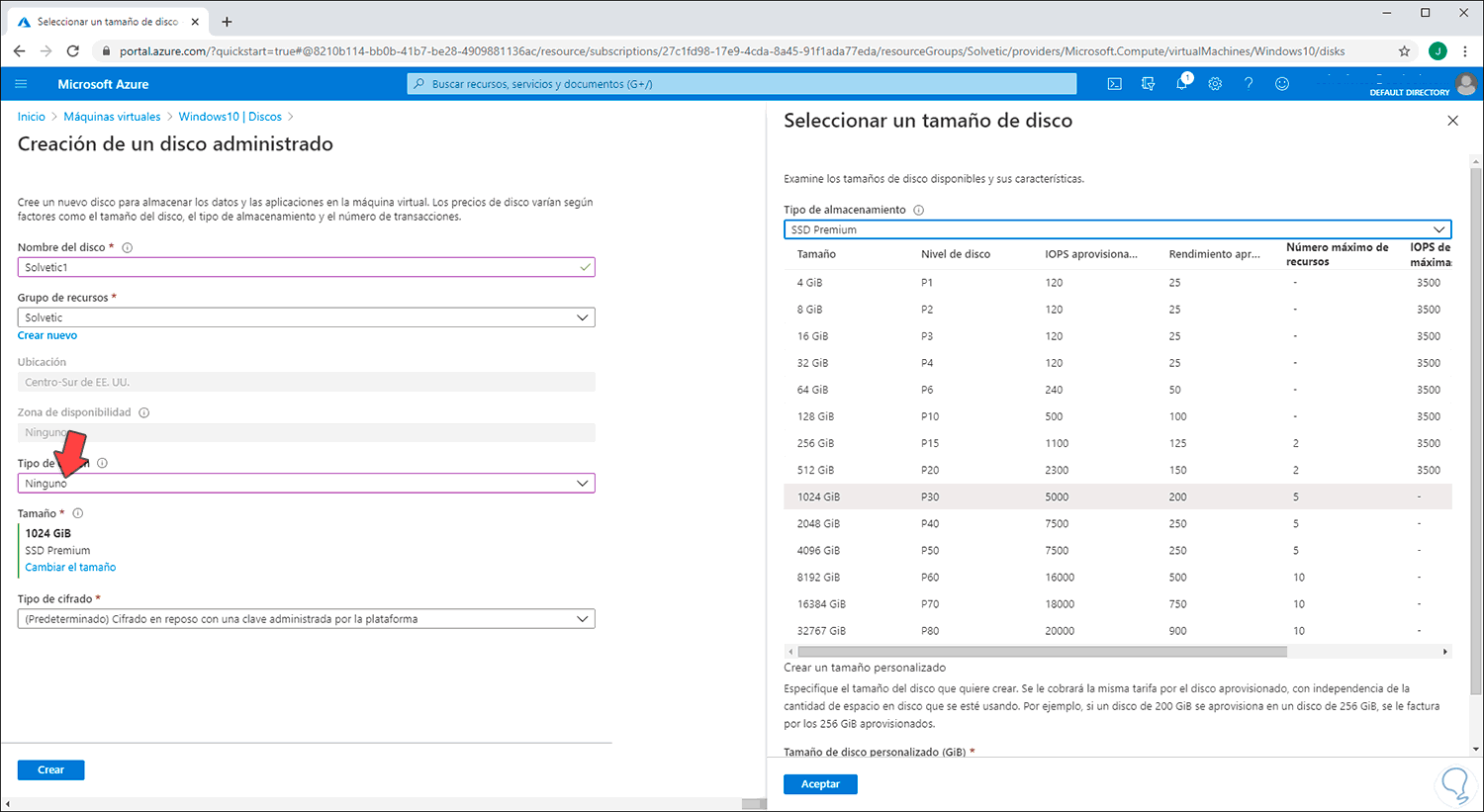Click the Cambiar el tamaño link
This screenshot has width=1484, height=812.
(70, 568)
